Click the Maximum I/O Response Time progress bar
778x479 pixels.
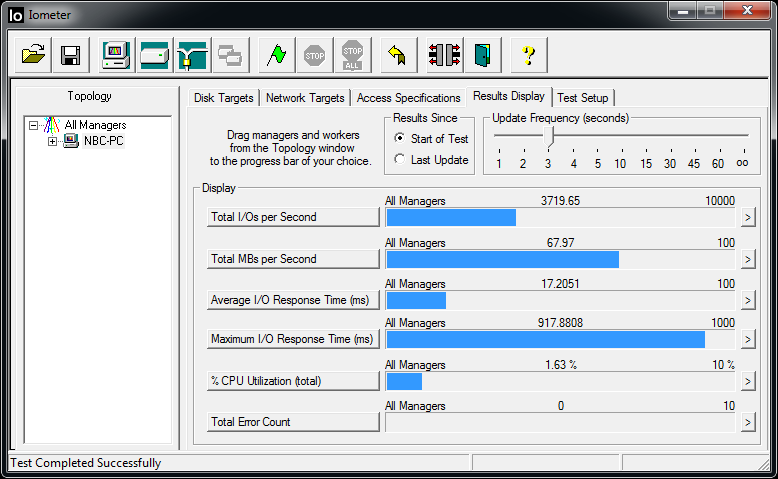(x=560, y=340)
